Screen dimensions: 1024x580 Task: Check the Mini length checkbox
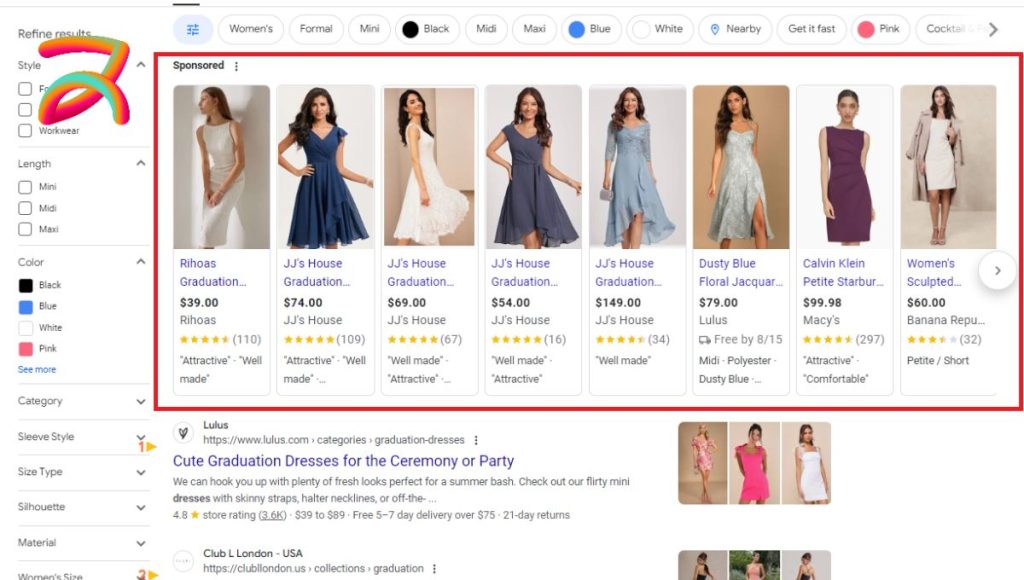(25, 187)
